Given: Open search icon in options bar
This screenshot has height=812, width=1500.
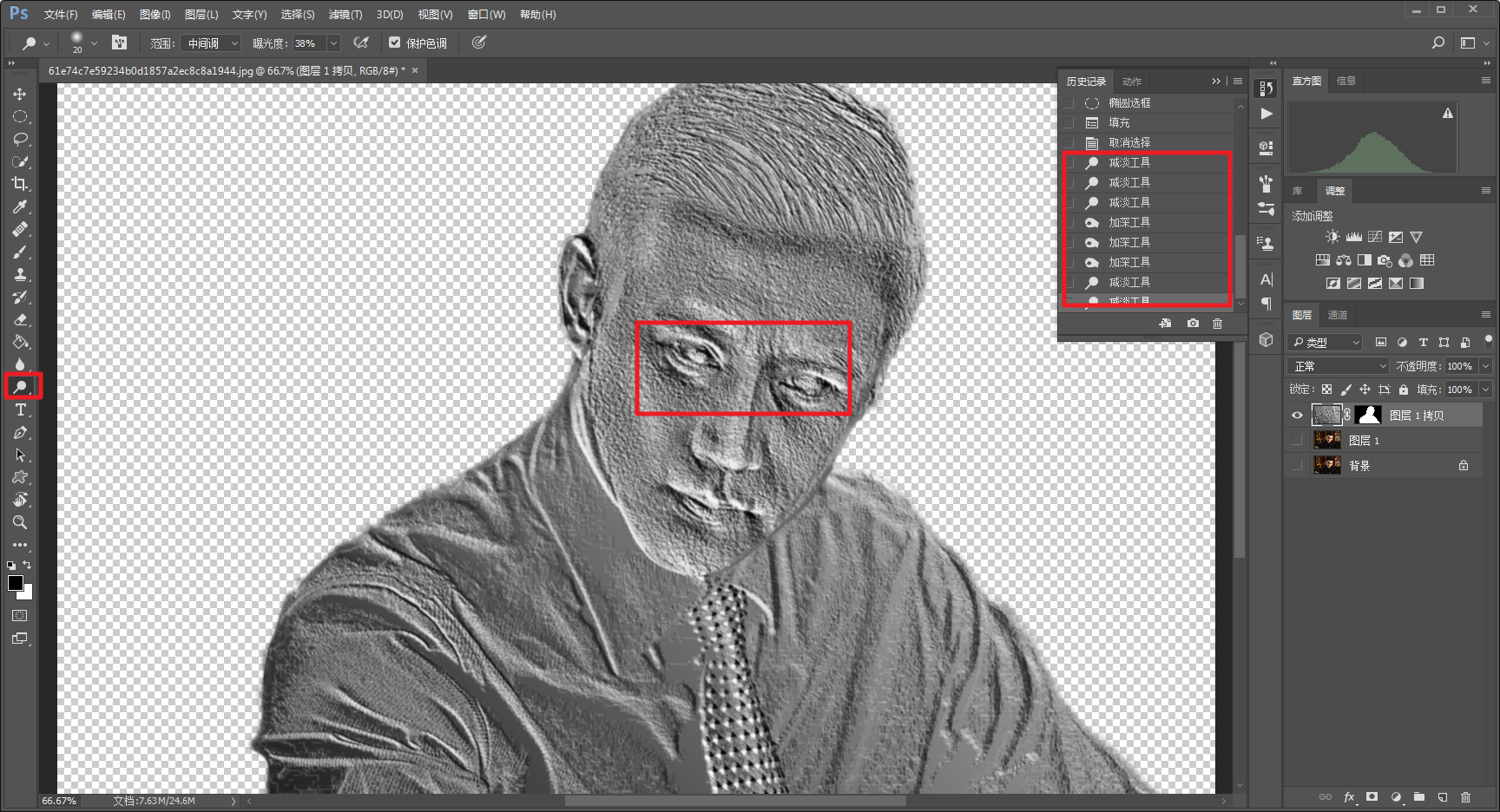Looking at the screenshot, I should pos(1438,43).
